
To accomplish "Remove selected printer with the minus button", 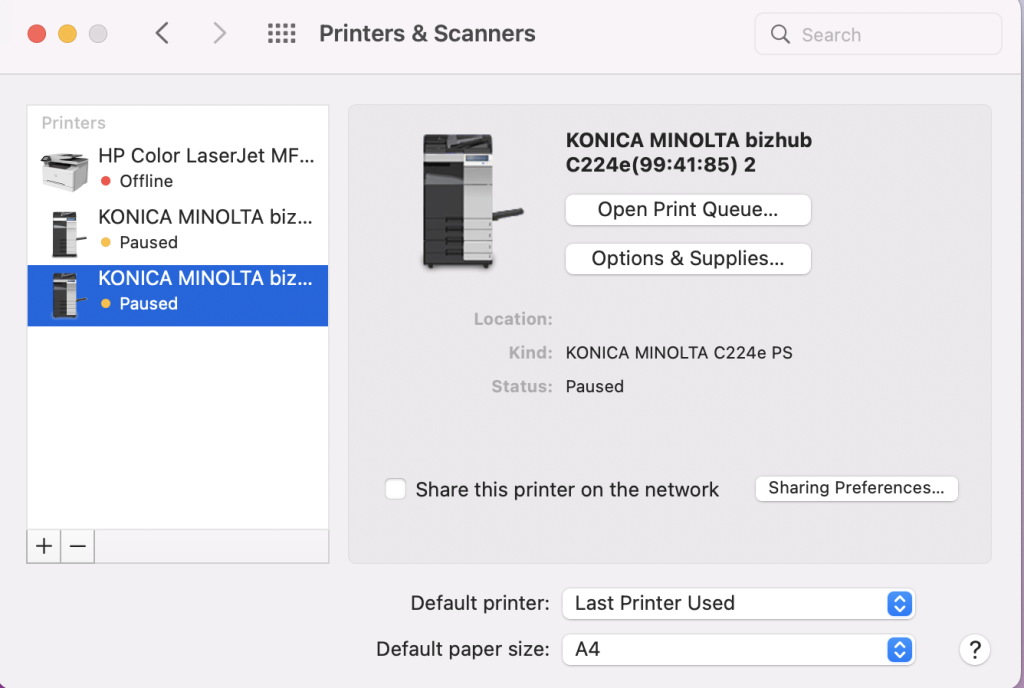I will pos(78,546).
